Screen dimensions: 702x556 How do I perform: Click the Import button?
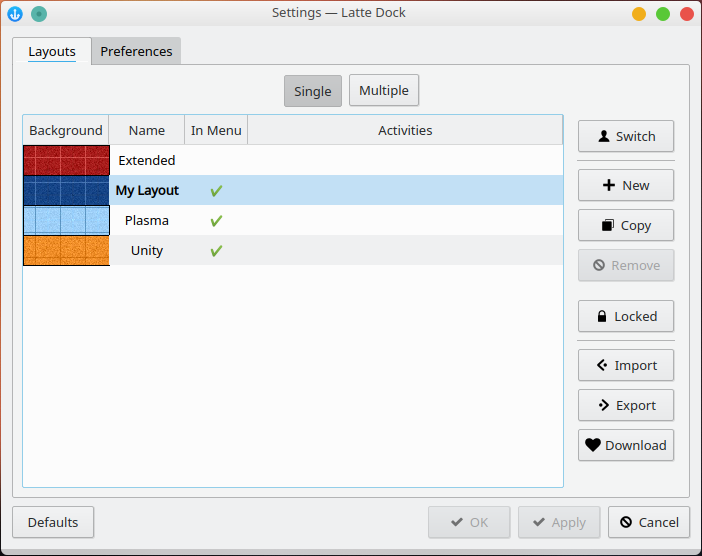tap(626, 365)
